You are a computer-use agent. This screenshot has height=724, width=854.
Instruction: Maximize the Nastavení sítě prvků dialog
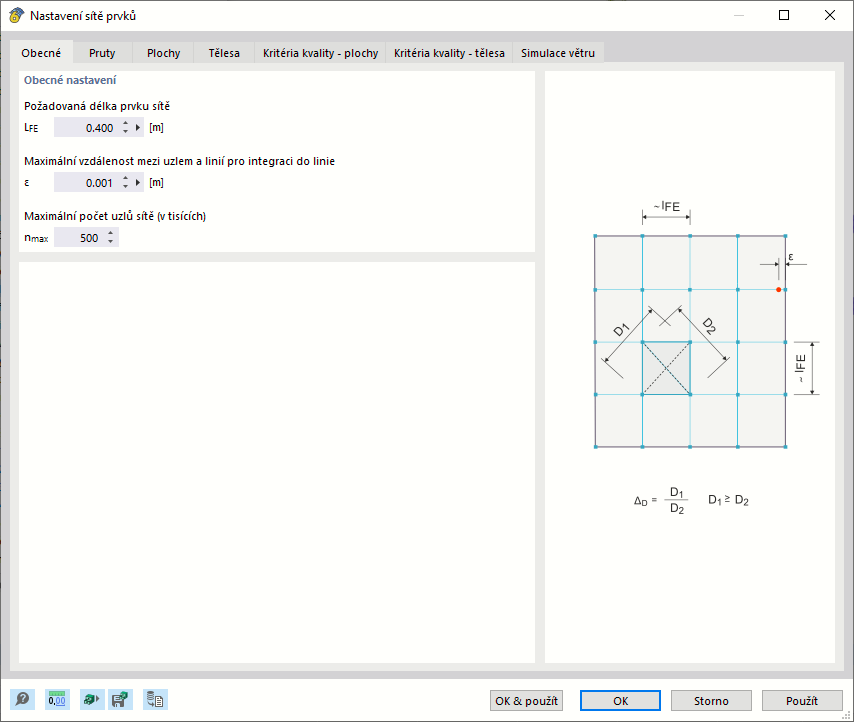784,15
